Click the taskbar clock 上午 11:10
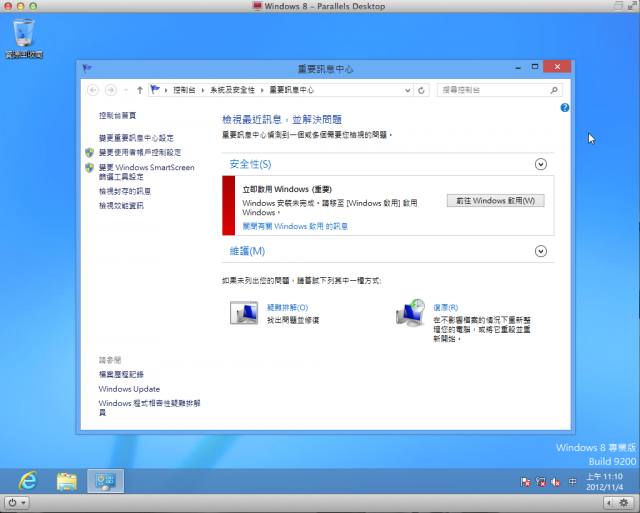 (604, 482)
